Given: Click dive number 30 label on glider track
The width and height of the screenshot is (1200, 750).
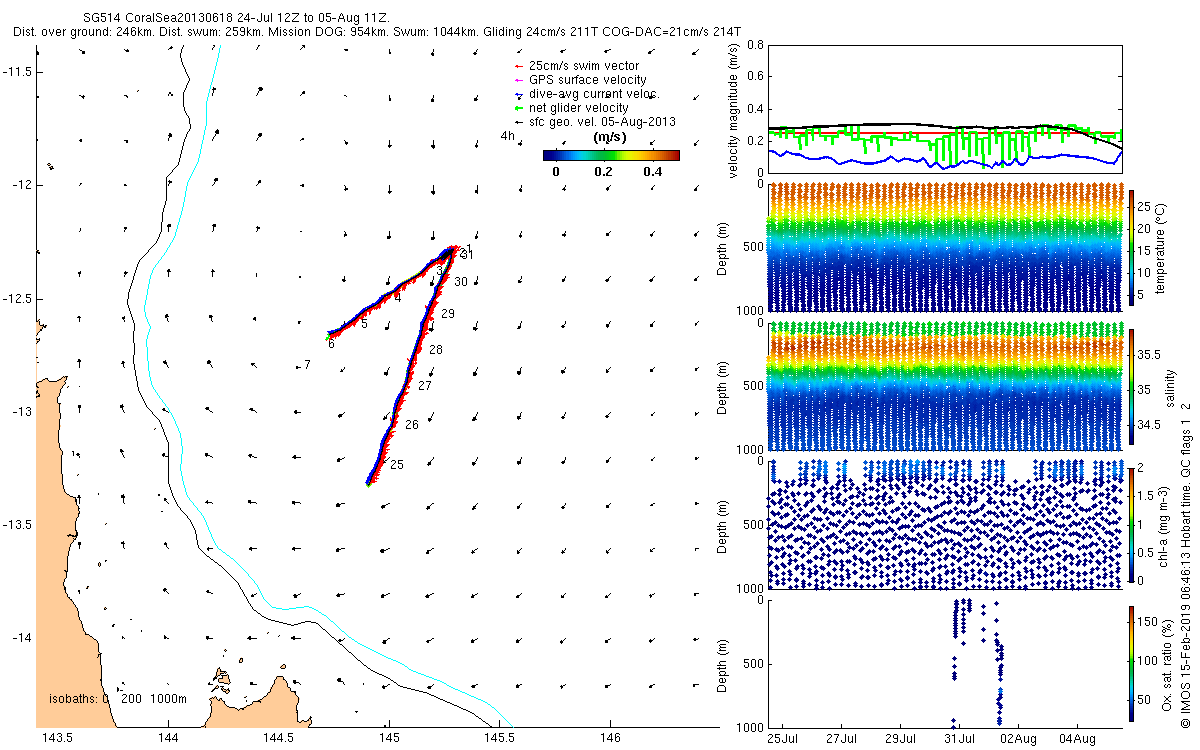Looking at the screenshot, I should pyautogui.click(x=461, y=283).
